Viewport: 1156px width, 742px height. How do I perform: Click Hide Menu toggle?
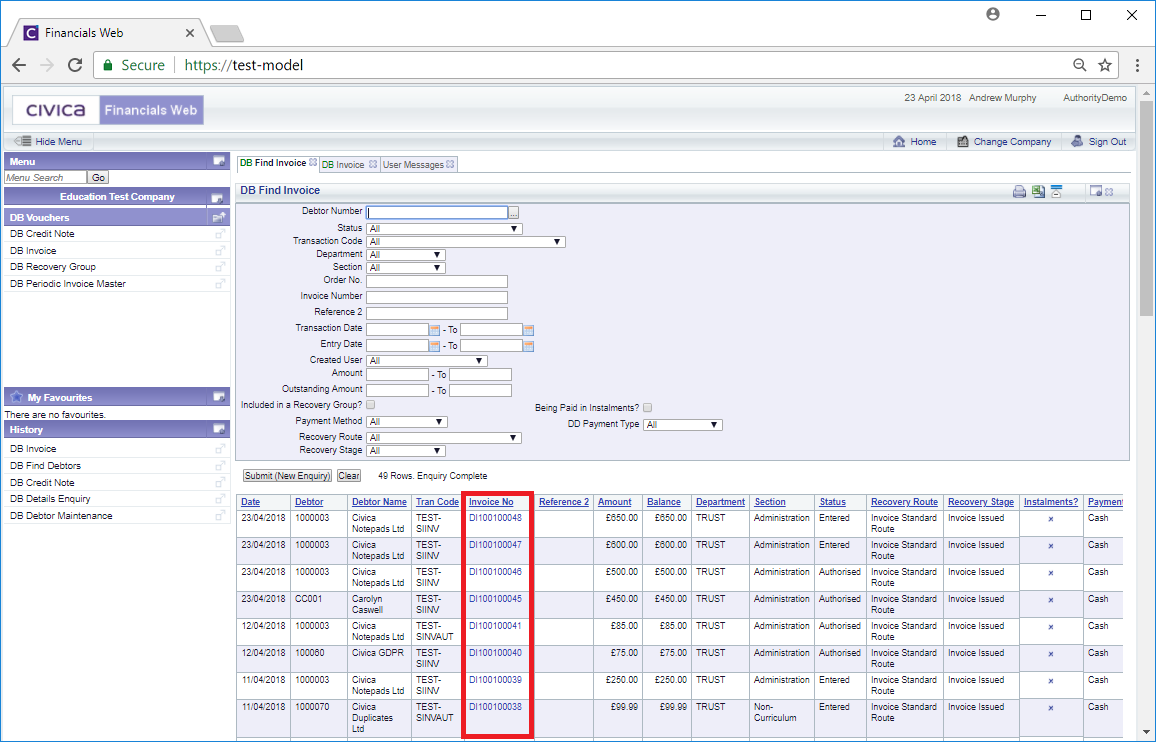tap(49, 142)
